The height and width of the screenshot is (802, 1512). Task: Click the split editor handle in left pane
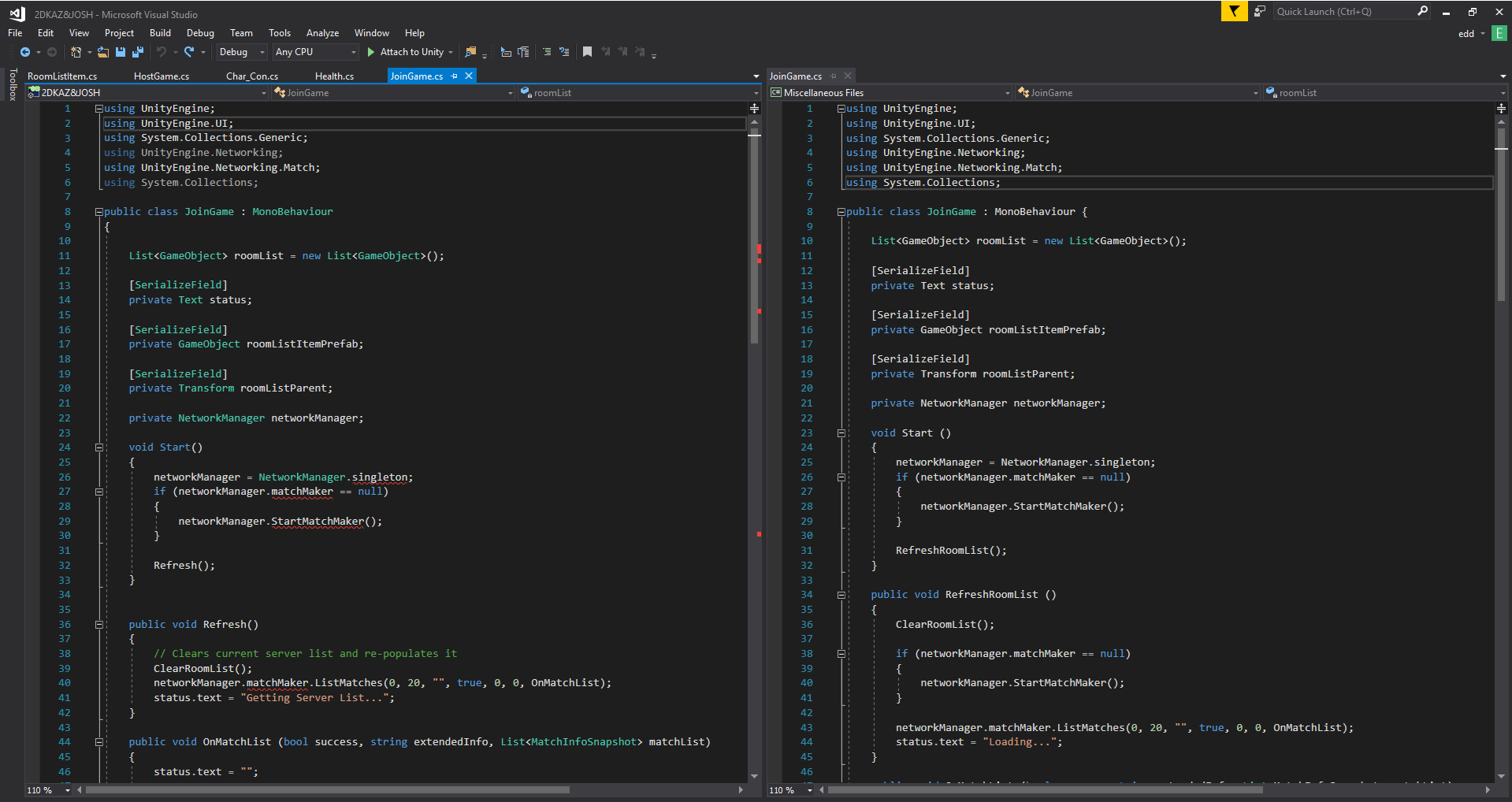point(754,108)
